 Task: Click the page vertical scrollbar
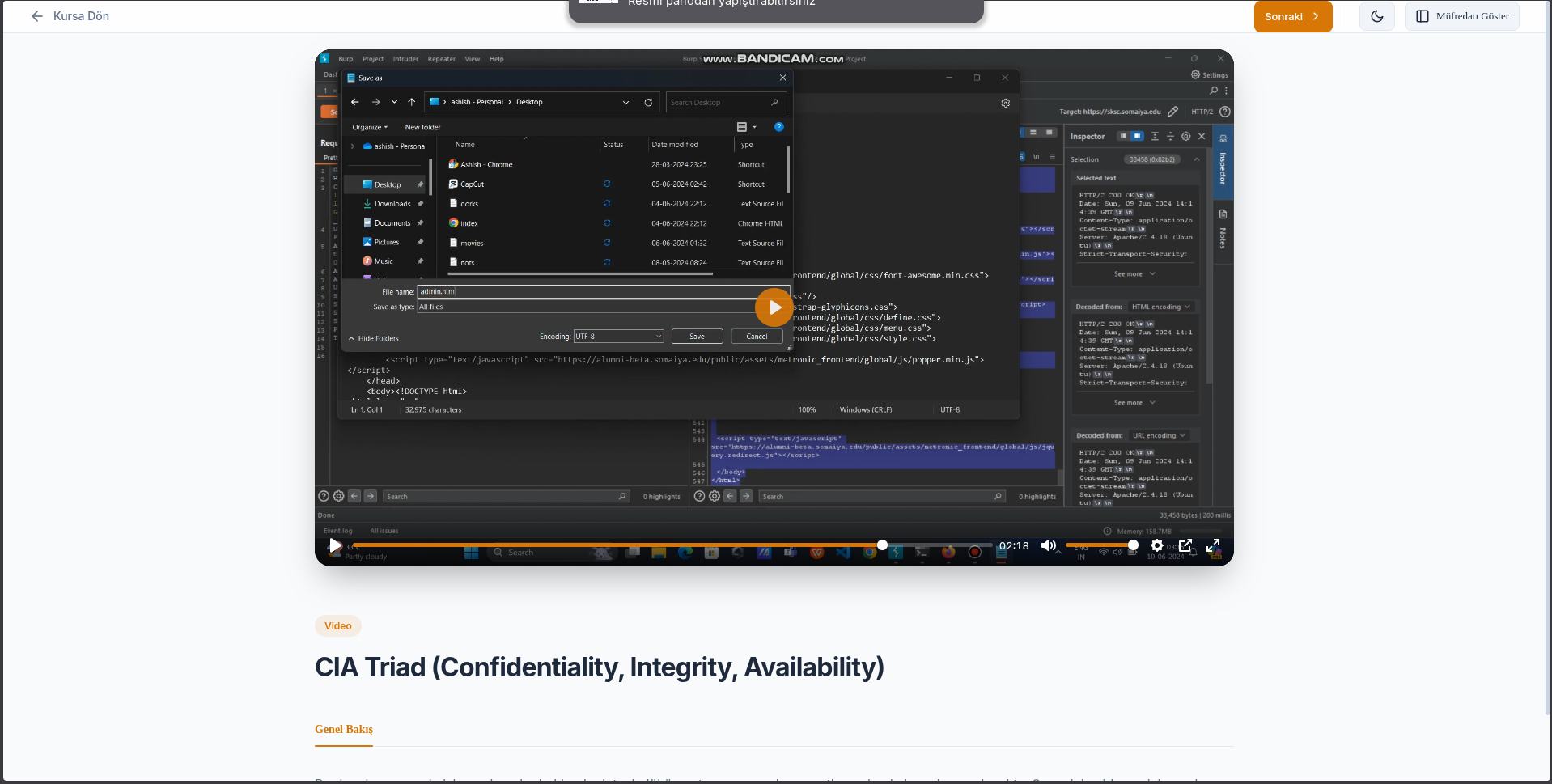1546,356
